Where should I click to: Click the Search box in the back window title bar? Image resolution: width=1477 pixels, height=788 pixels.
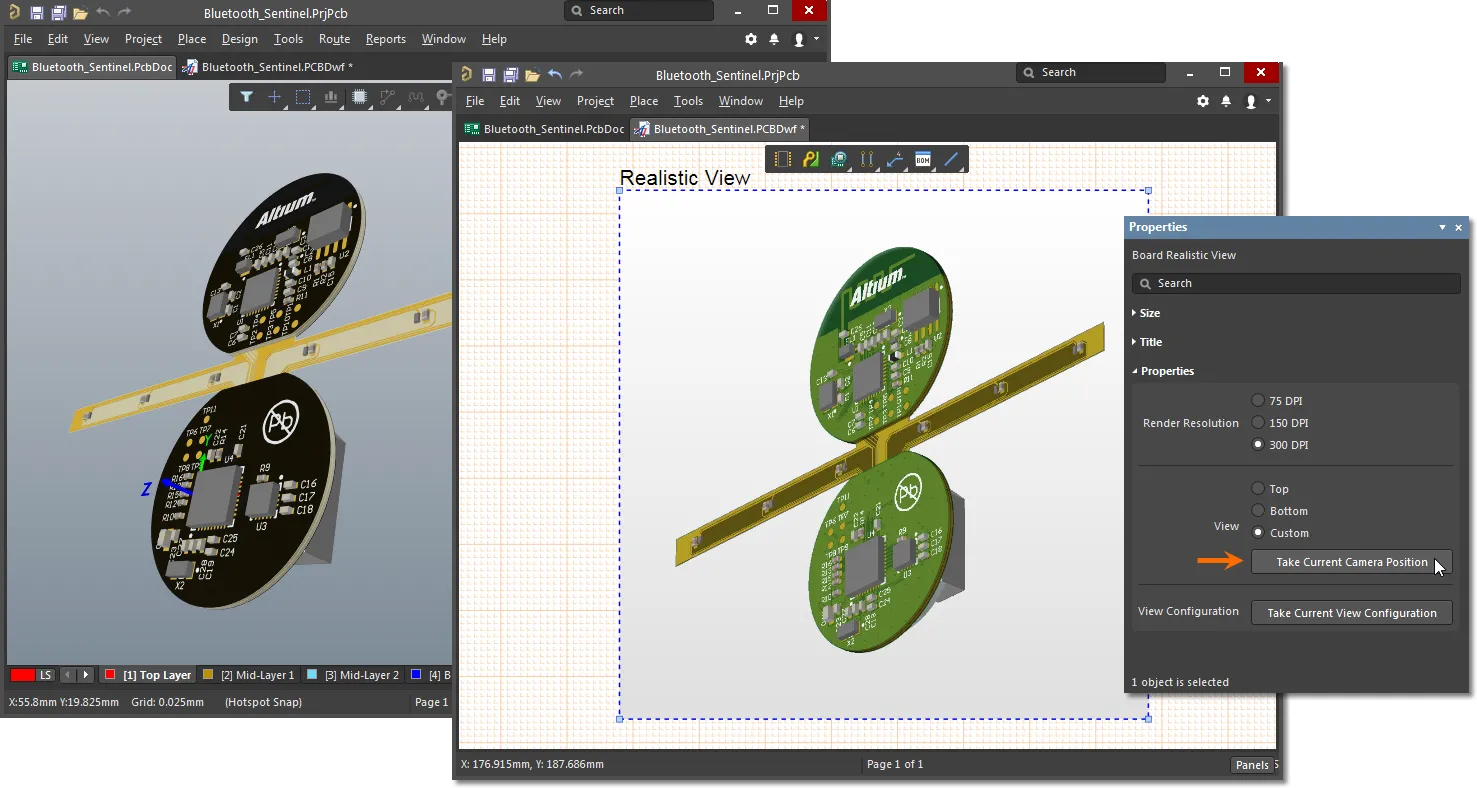[639, 11]
